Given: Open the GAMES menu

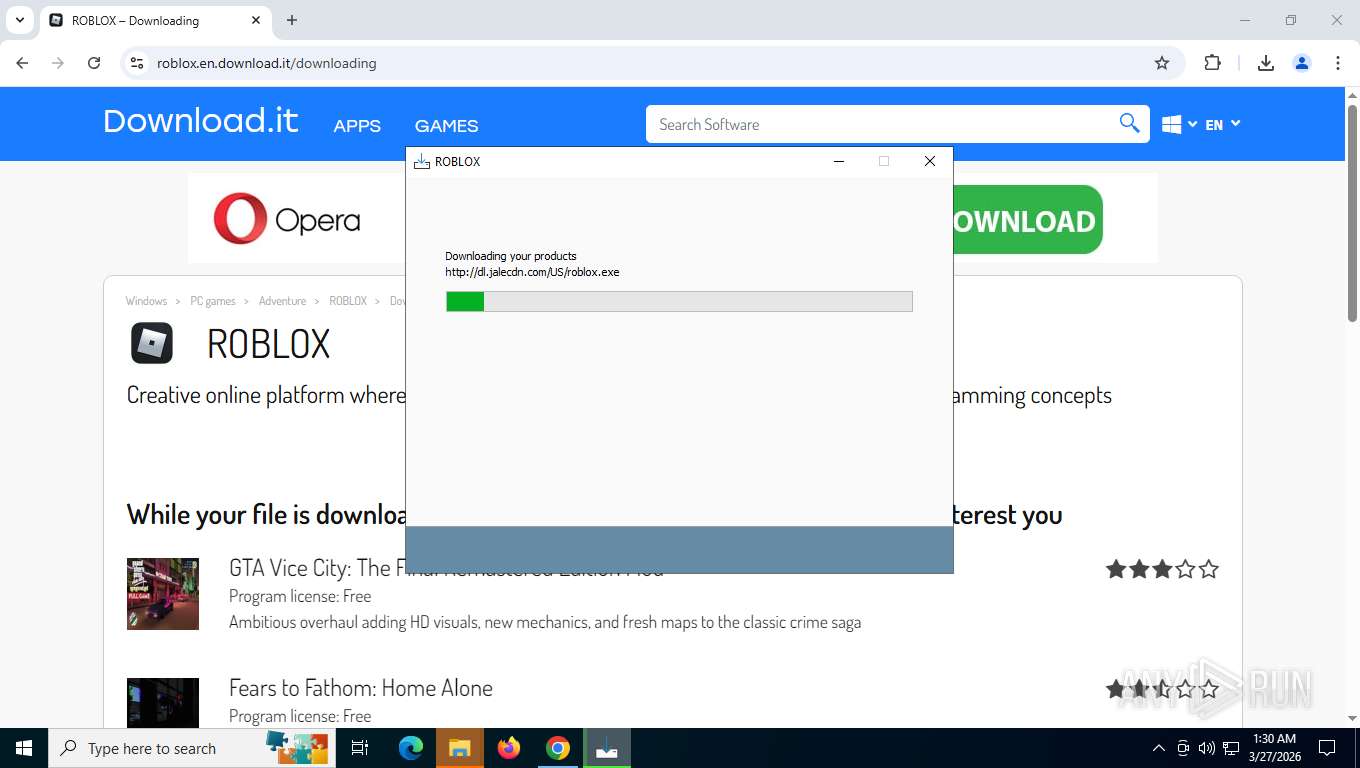Looking at the screenshot, I should (x=447, y=126).
